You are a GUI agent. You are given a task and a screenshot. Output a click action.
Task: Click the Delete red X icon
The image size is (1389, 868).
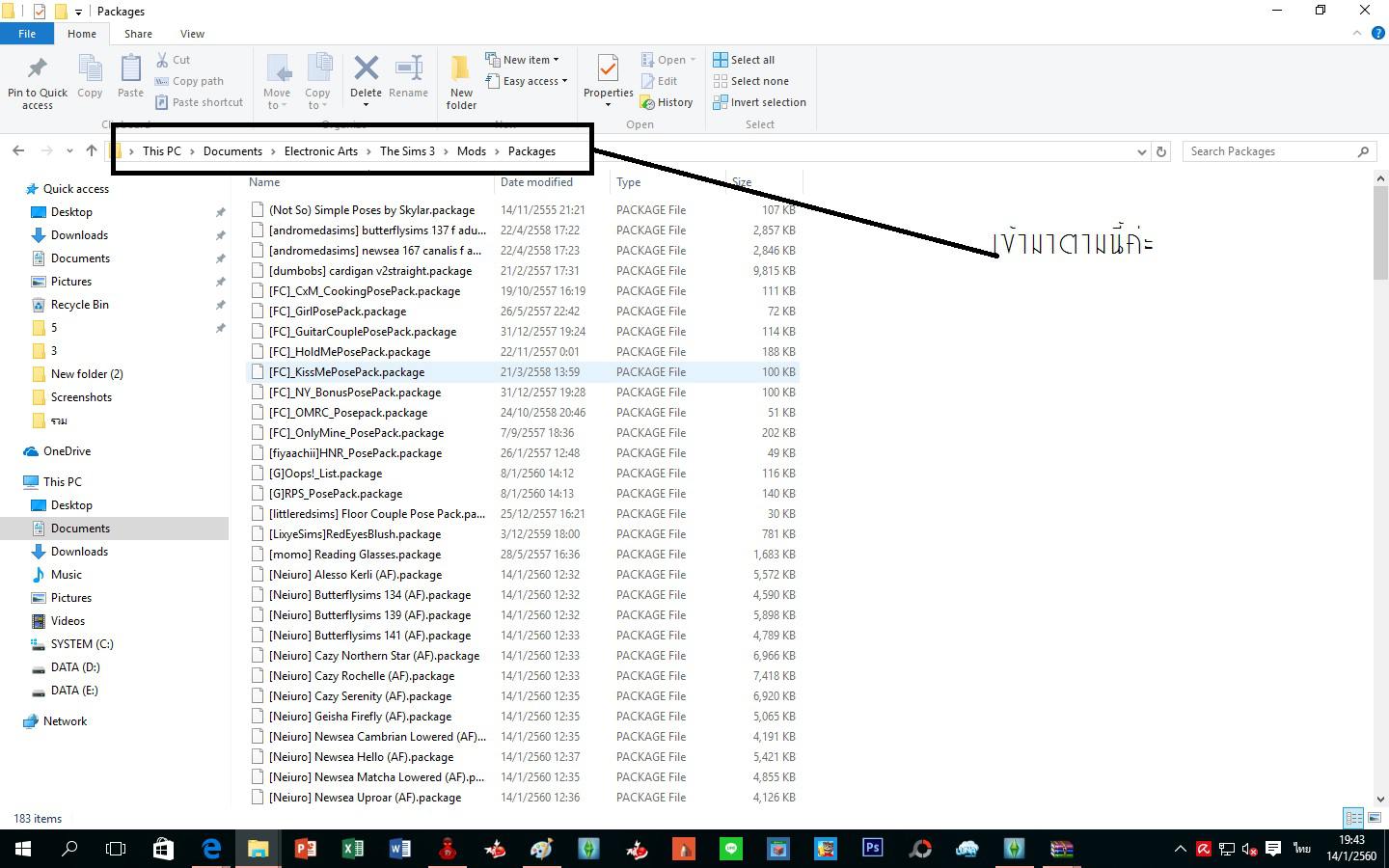coord(366,68)
